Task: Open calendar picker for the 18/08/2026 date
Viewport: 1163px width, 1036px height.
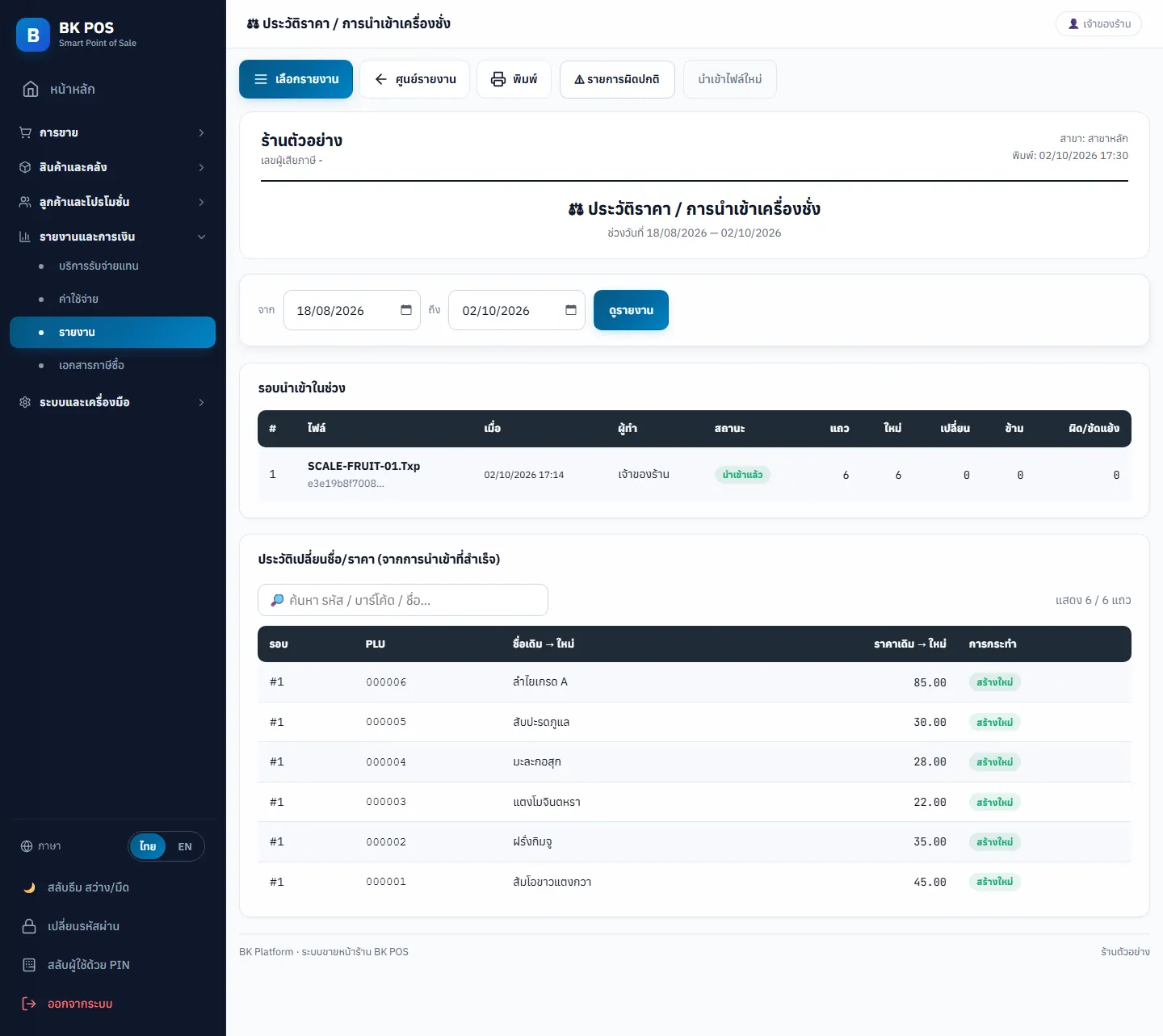Action: point(406,310)
